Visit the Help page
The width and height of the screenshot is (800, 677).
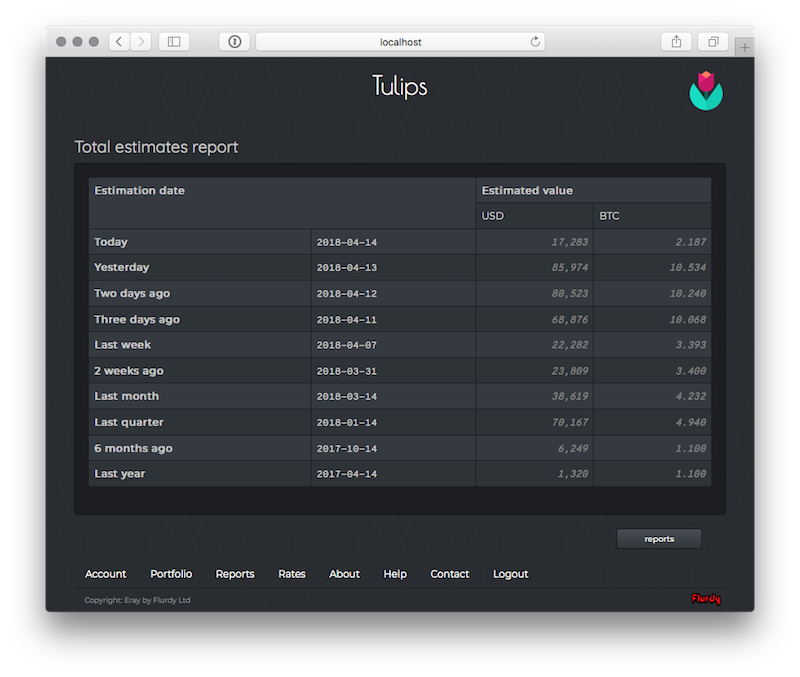pyautogui.click(x=395, y=574)
